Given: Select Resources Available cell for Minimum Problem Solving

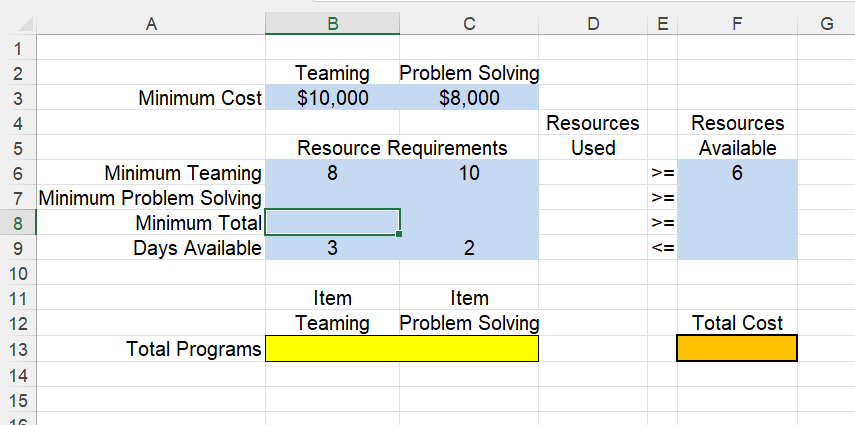Looking at the screenshot, I should click(737, 198).
